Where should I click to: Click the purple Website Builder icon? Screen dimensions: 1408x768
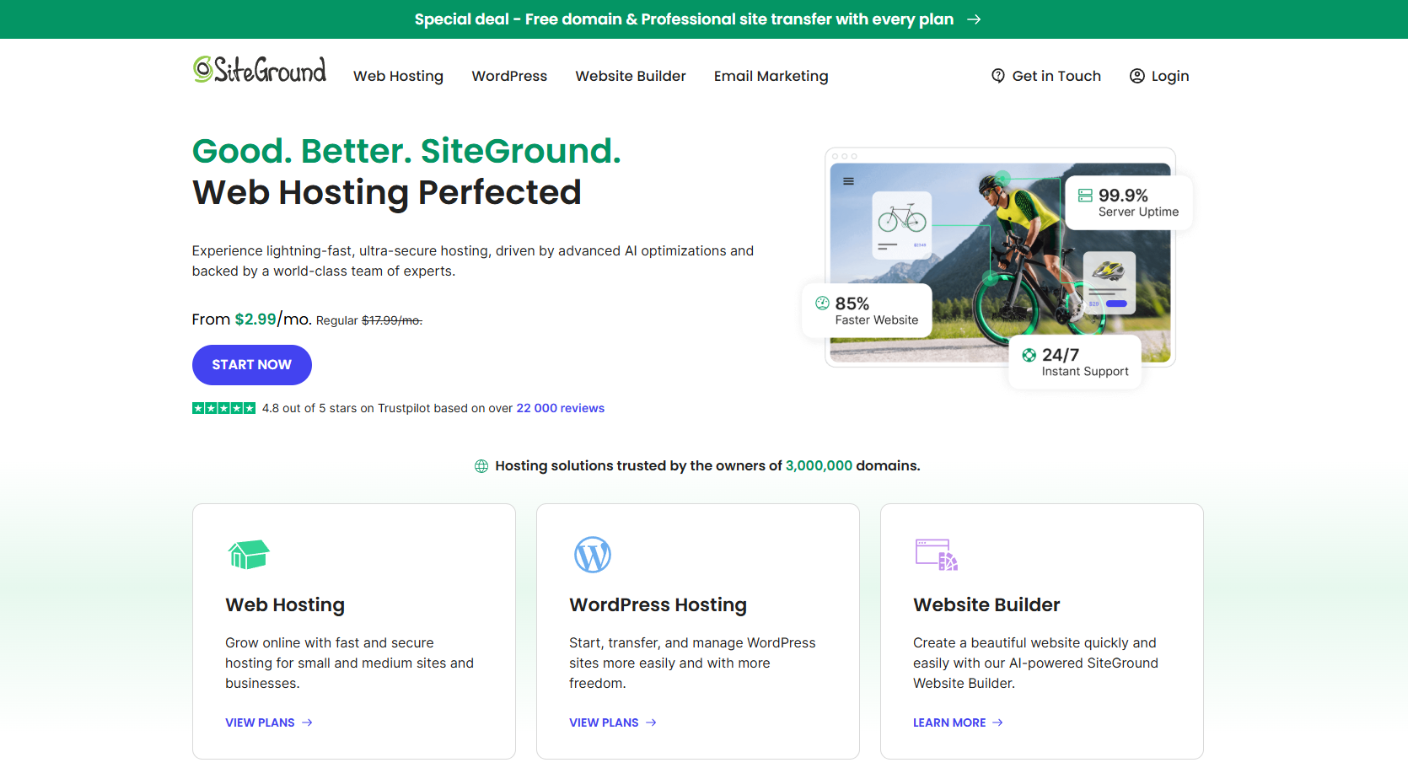[x=937, y=555]
